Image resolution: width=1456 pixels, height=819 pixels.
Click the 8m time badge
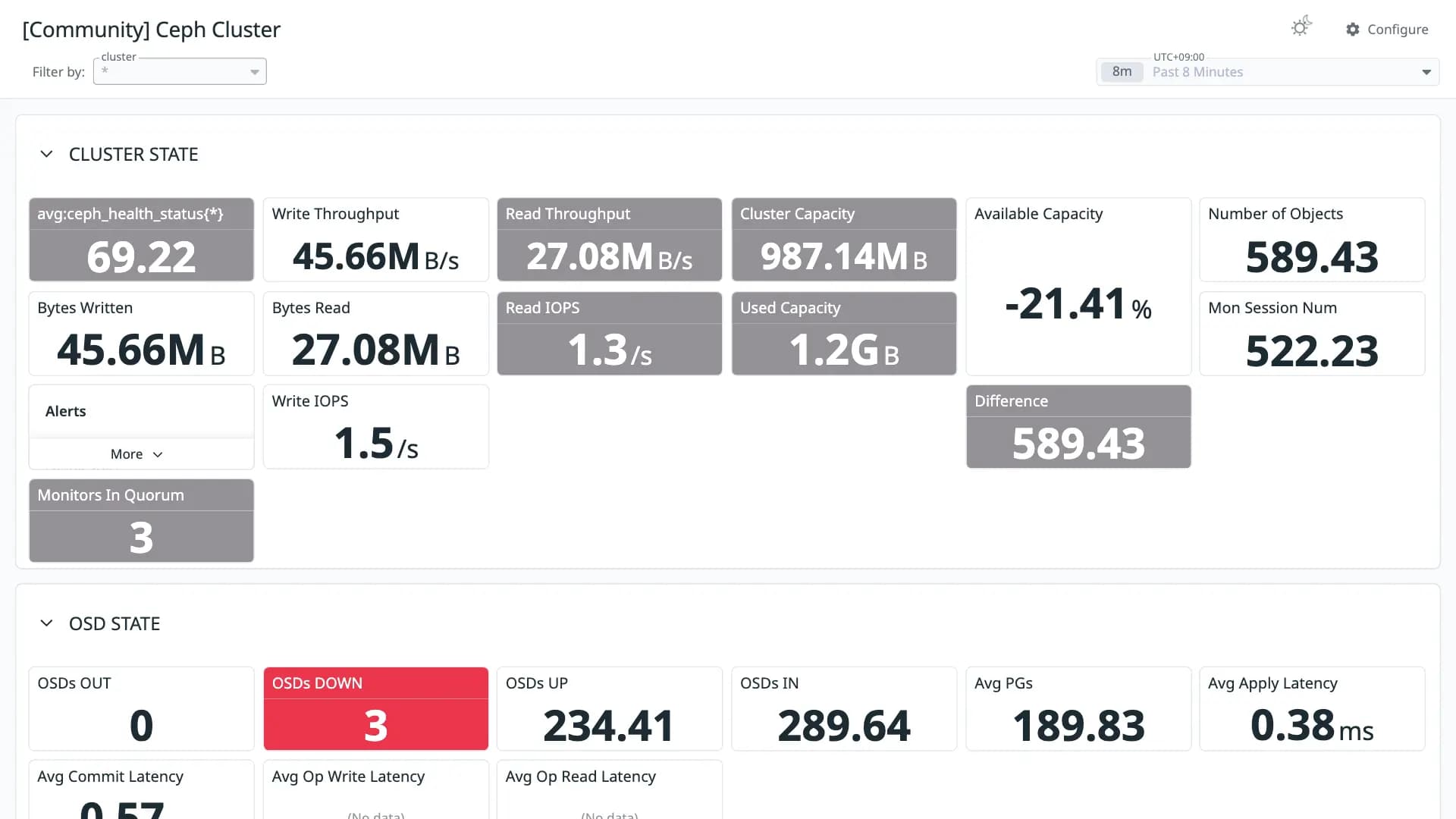click(1122, 72)
